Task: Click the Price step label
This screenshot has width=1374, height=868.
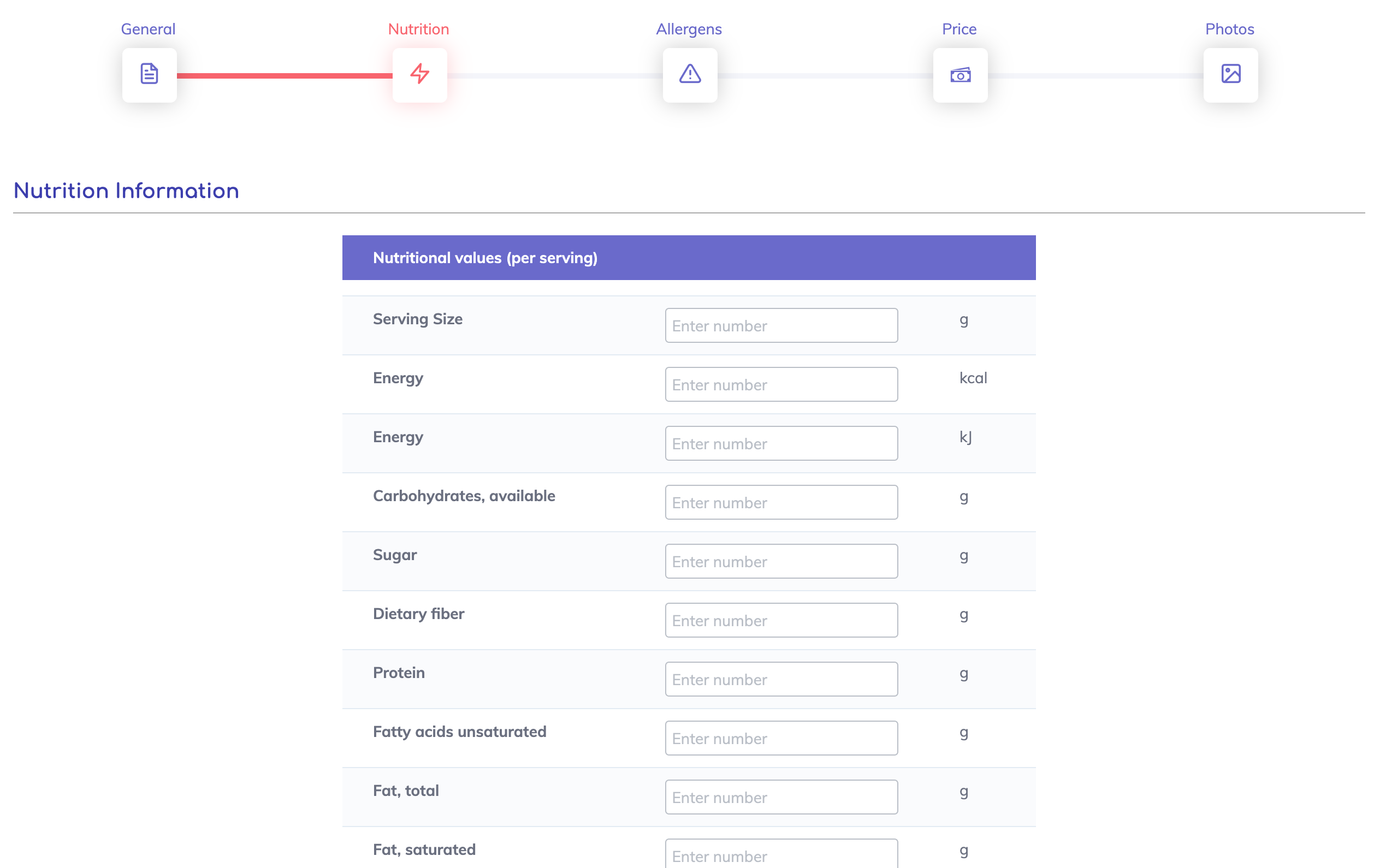Action: pos(958,29)
